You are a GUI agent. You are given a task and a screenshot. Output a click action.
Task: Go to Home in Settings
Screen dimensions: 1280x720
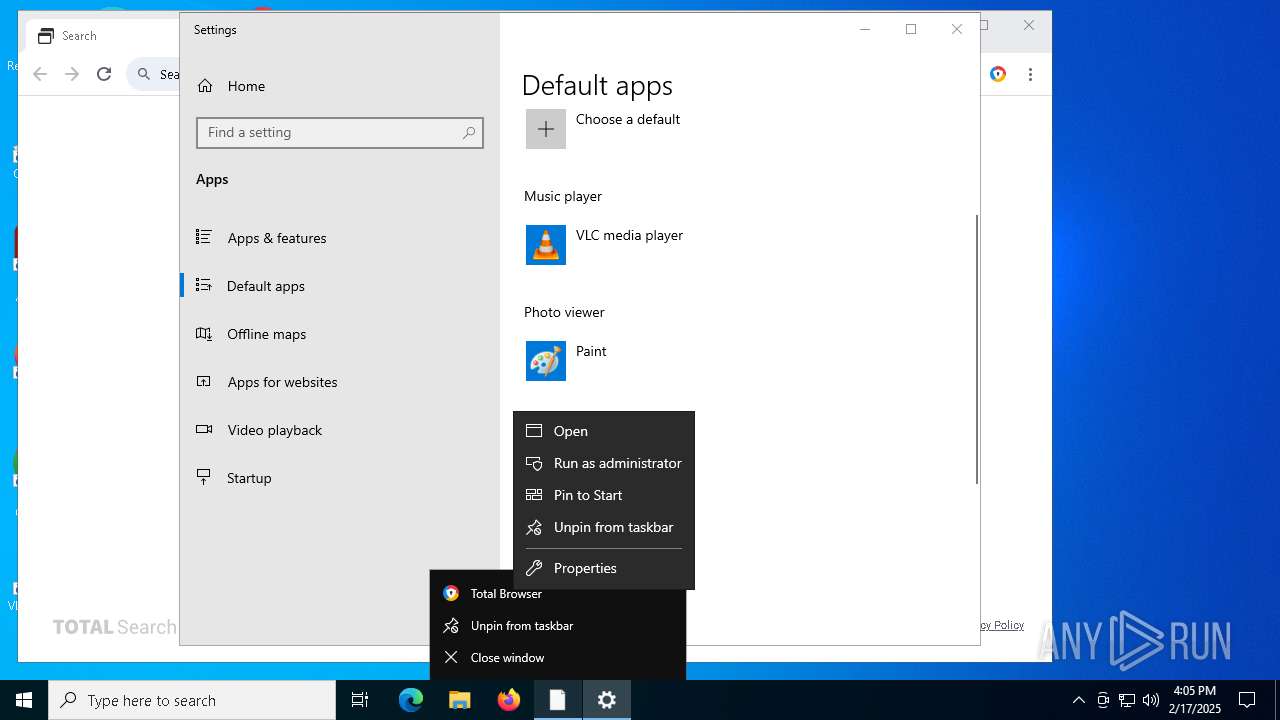[x=340, y=86]
